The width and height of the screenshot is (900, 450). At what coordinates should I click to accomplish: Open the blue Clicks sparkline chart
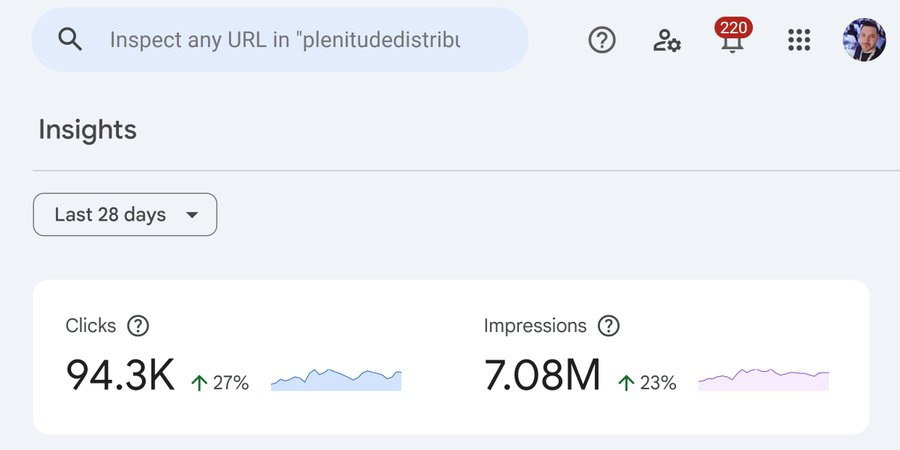(336, 379)
